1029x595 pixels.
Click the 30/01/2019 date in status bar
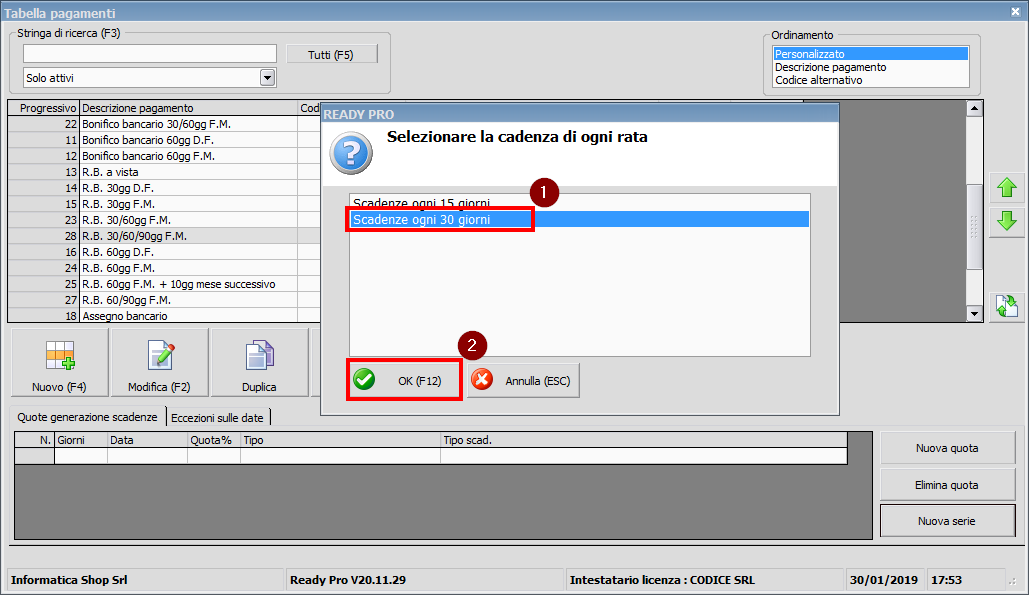(x=883, y=580)
